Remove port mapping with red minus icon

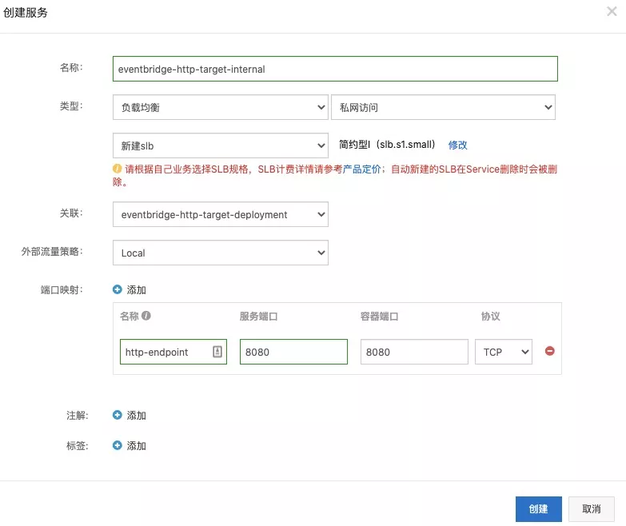[x=550, y=351]
